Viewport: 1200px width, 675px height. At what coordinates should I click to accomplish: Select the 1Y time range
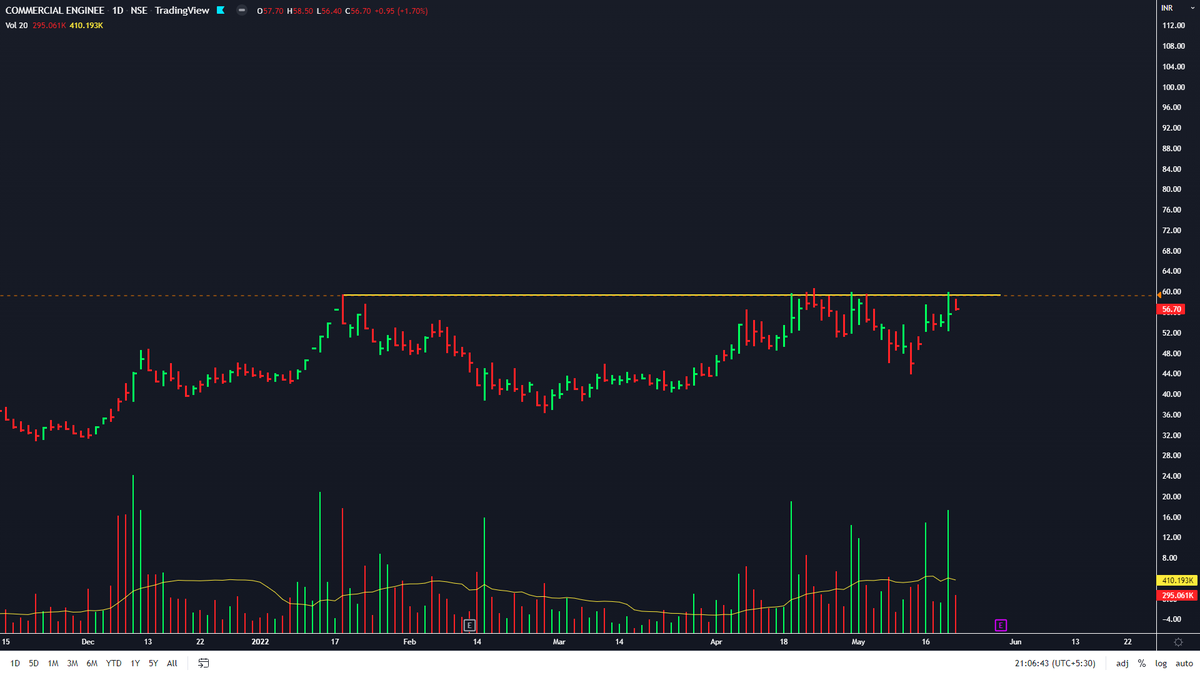coord(136,662)
